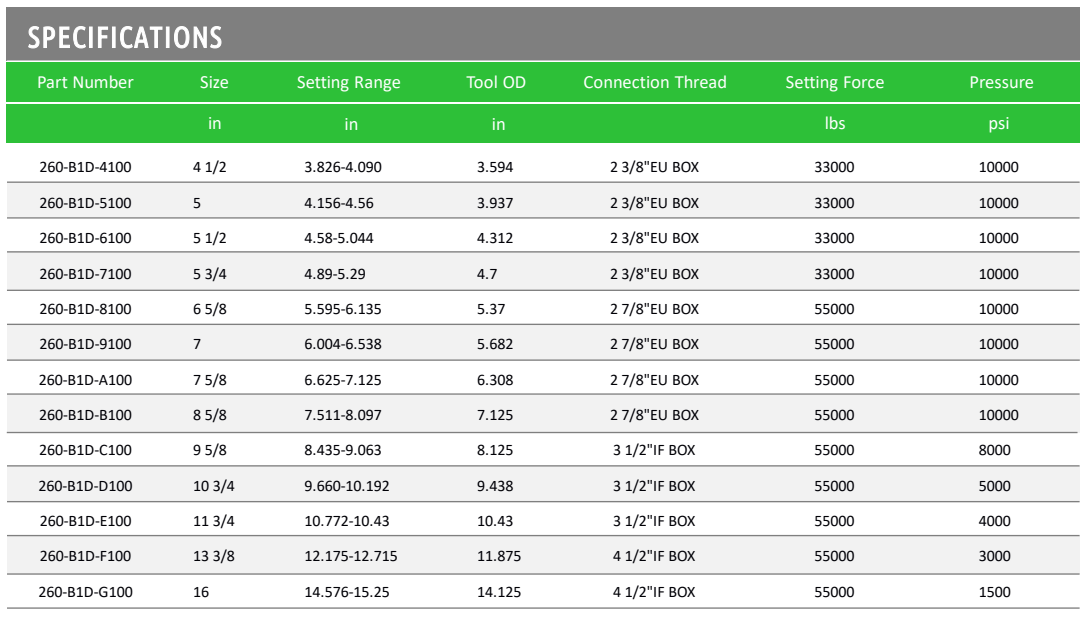Select the Connection Thread column header

click(655, 82)
